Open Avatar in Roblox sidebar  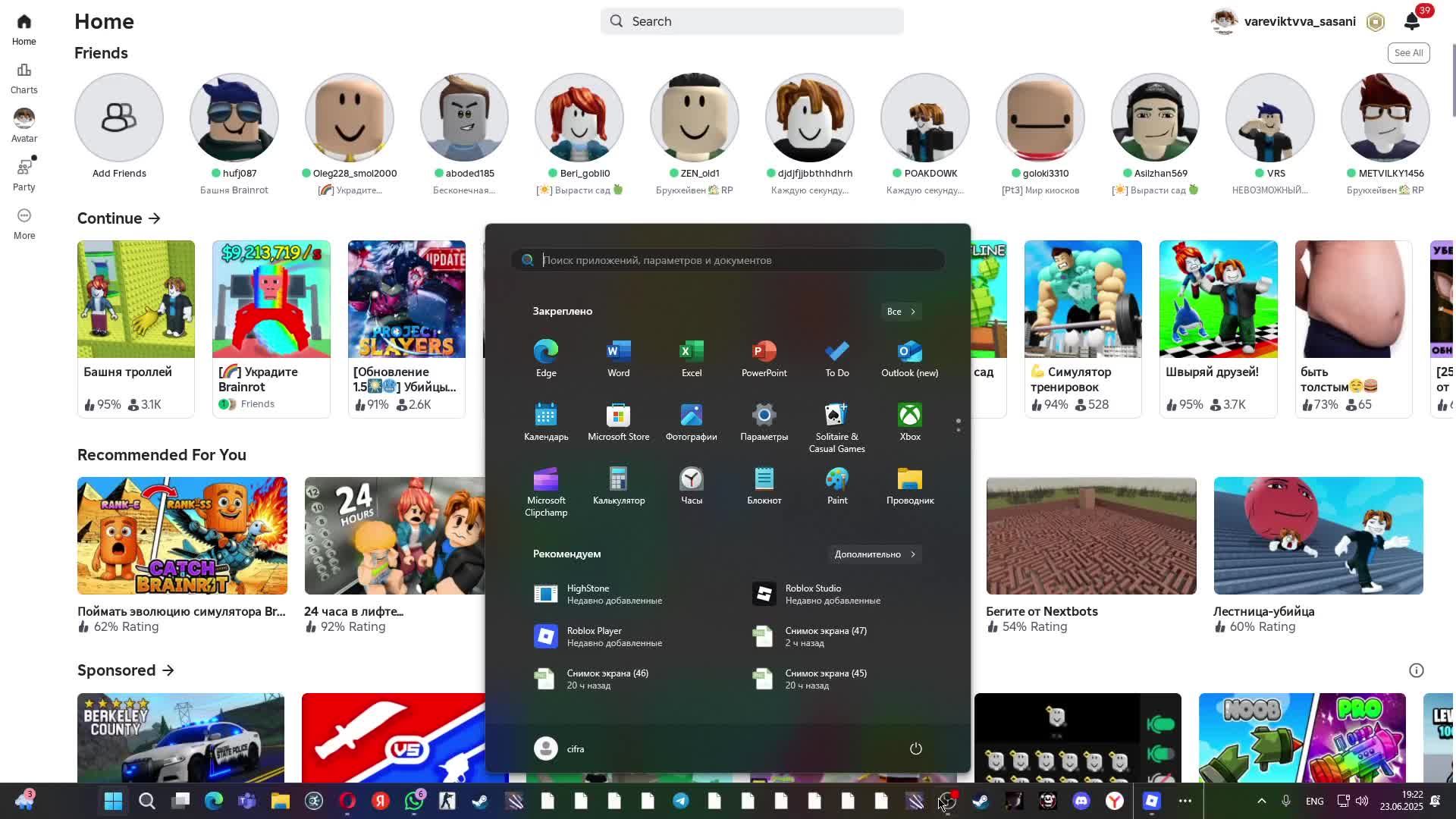(24, 126)
